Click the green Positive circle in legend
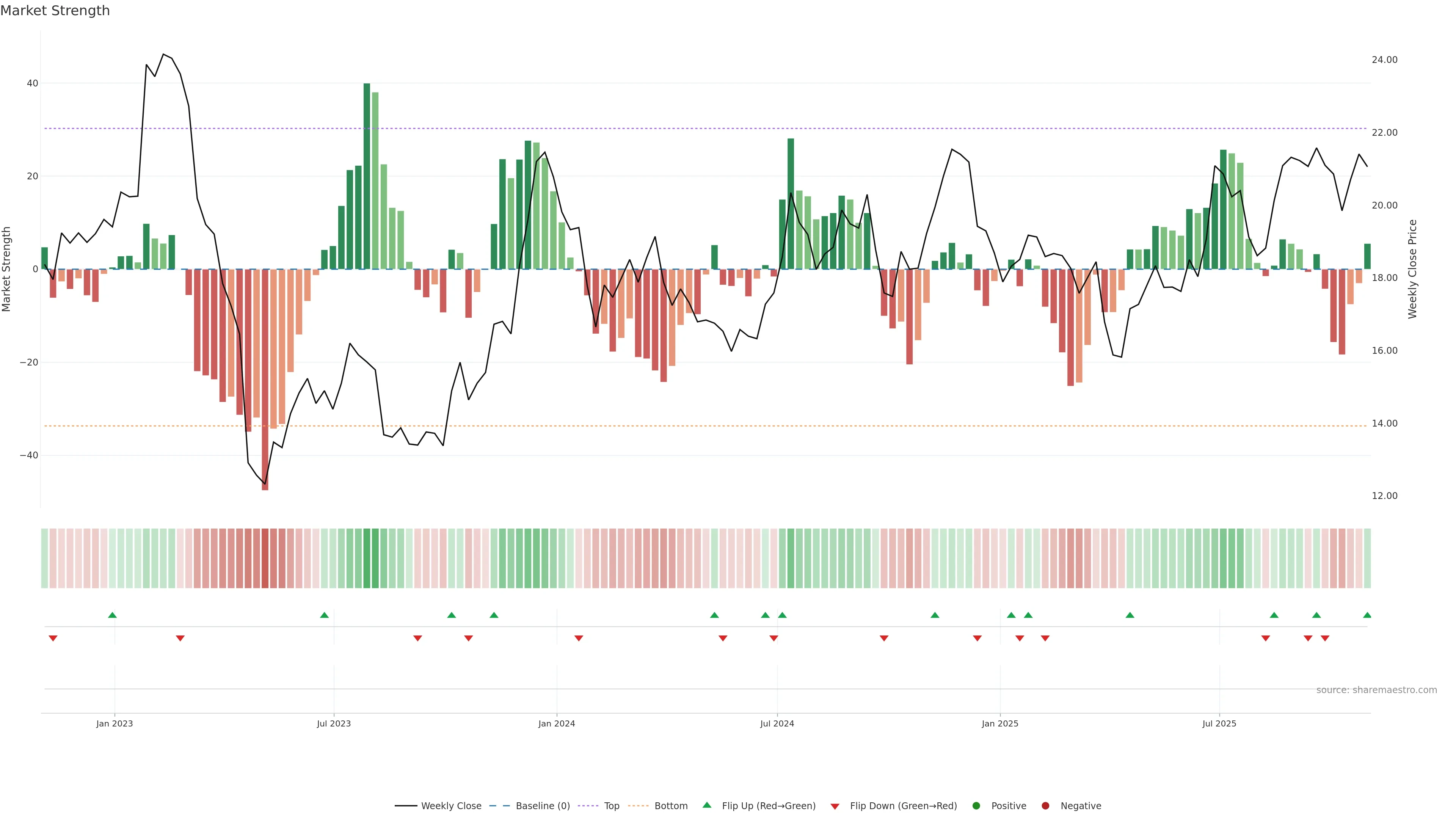 point(976,805)
